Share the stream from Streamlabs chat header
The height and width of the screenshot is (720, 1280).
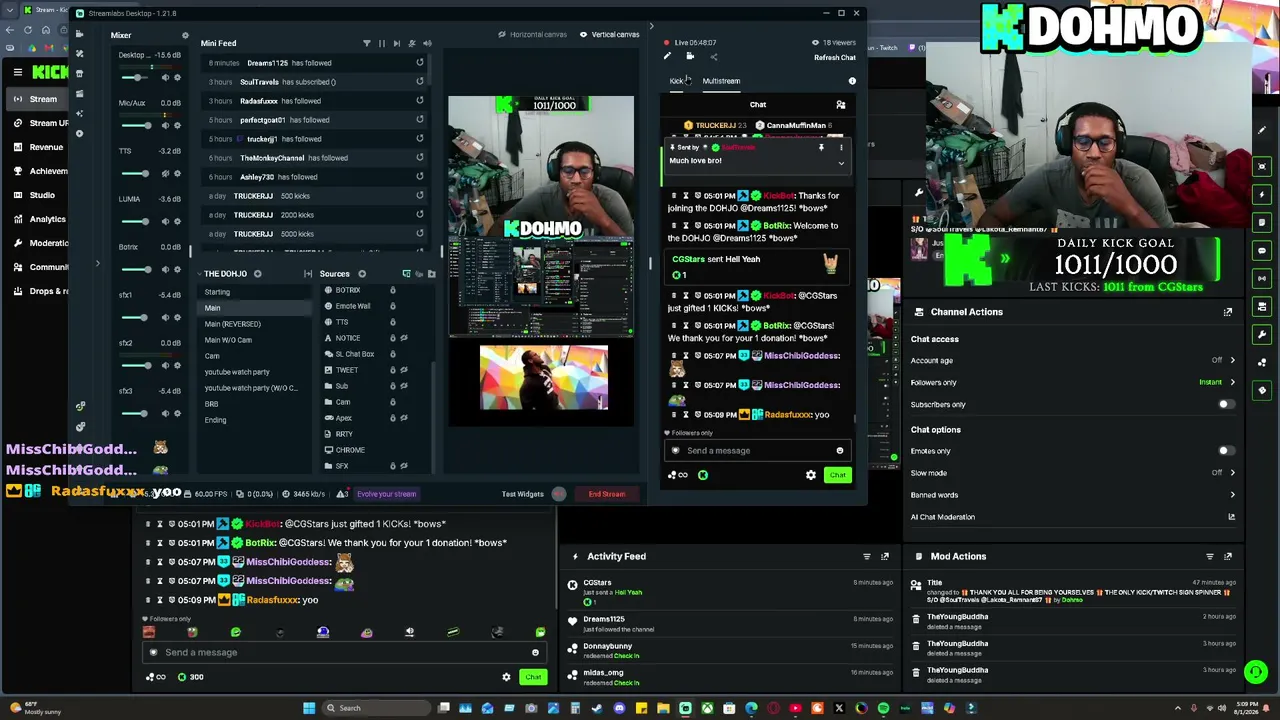tap(713, 57)
